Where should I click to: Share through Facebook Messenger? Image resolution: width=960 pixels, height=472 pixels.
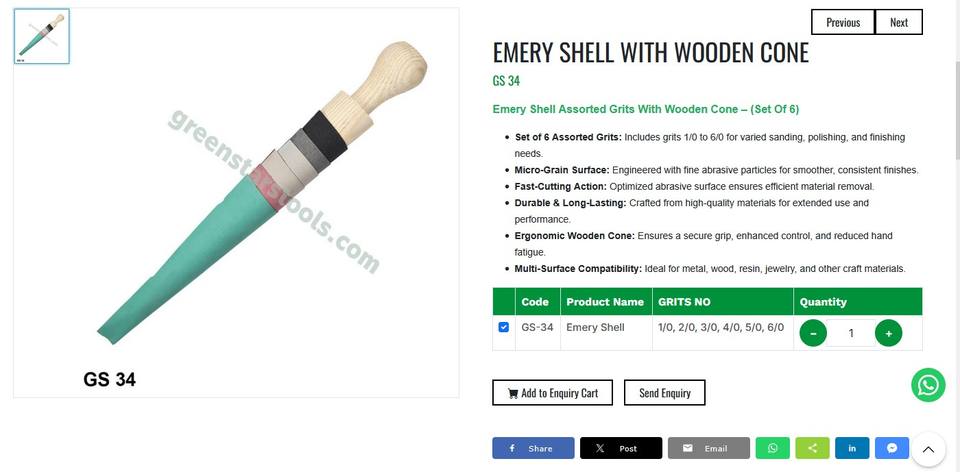(x=892, y=448)
